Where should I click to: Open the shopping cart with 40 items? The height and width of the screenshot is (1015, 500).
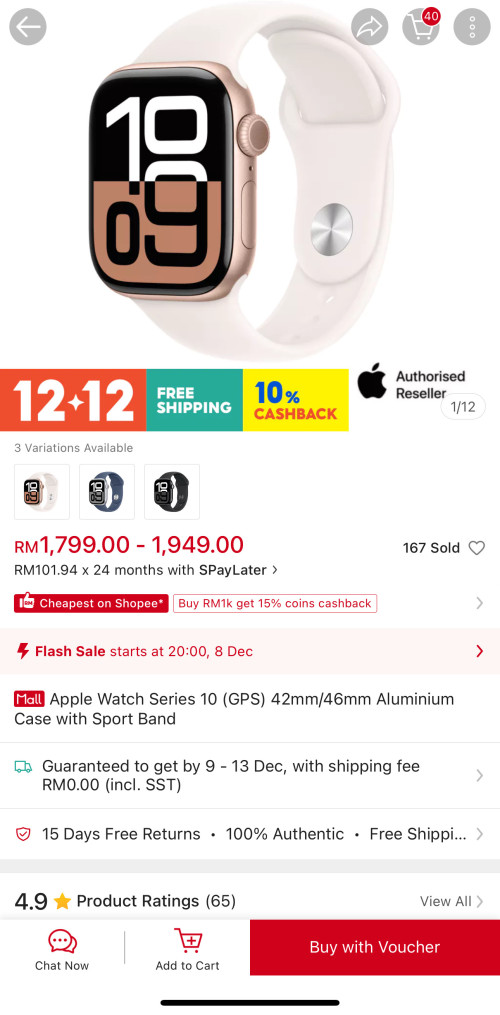421,27
